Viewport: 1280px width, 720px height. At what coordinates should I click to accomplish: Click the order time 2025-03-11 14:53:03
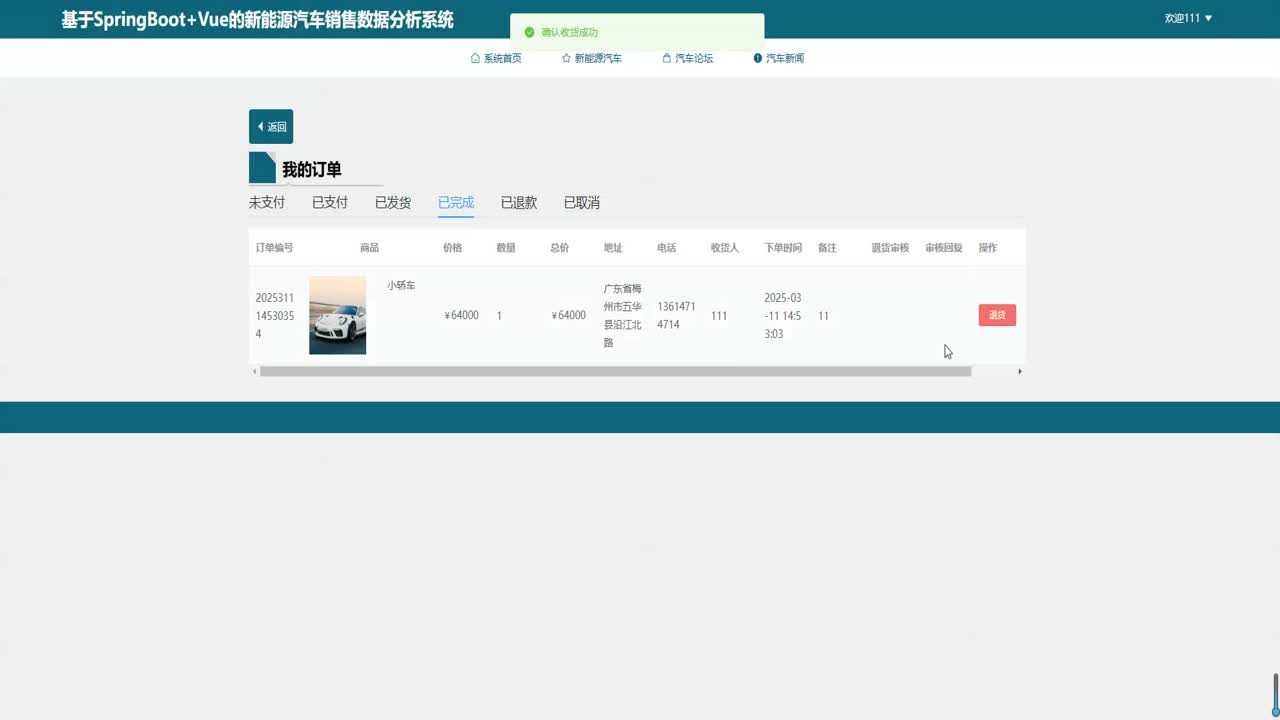coord(783,316)
